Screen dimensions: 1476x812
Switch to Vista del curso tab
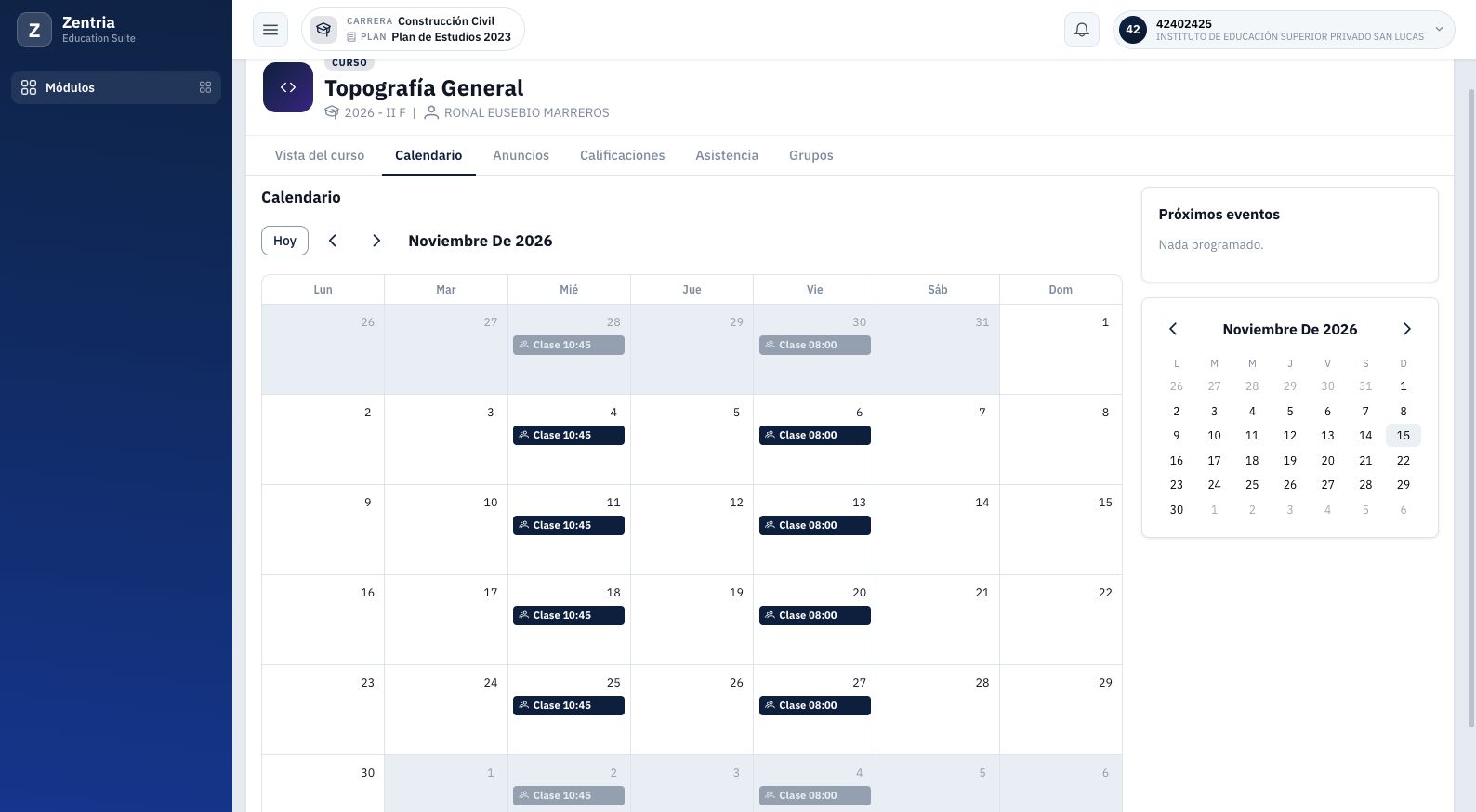[320, 155]
